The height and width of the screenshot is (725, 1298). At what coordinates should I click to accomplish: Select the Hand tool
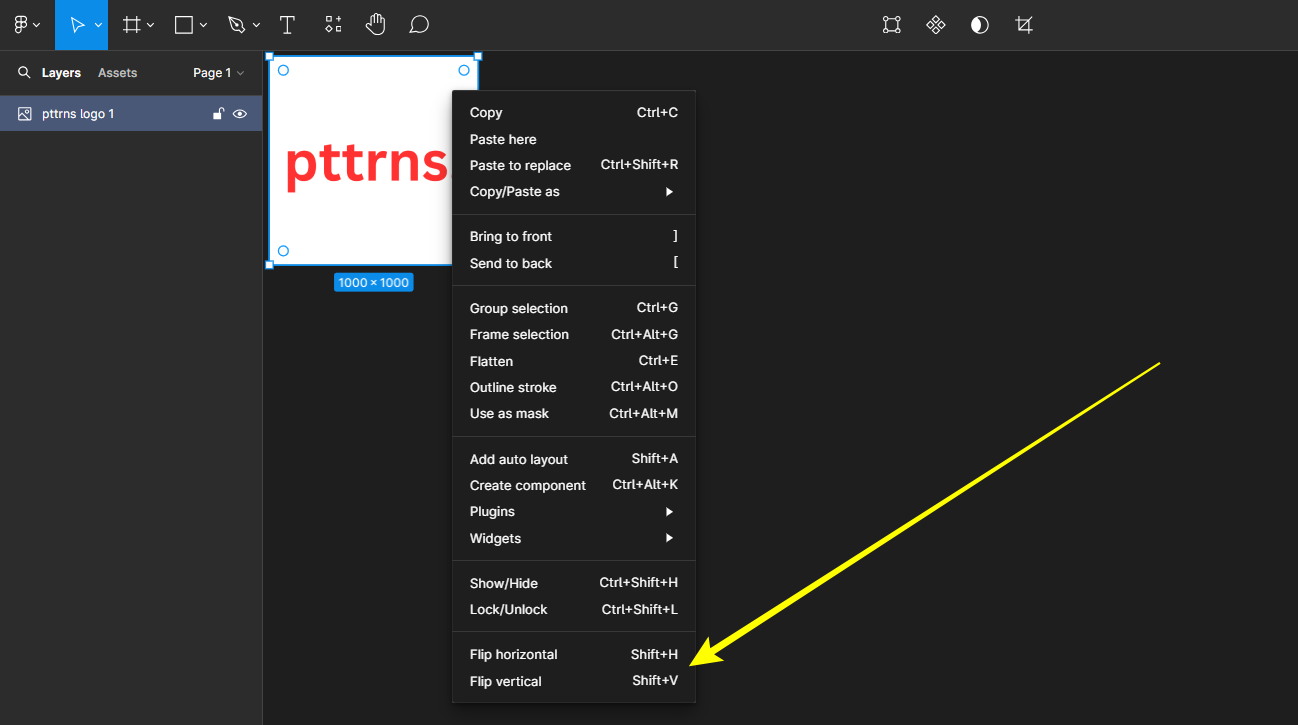[375, 25]
